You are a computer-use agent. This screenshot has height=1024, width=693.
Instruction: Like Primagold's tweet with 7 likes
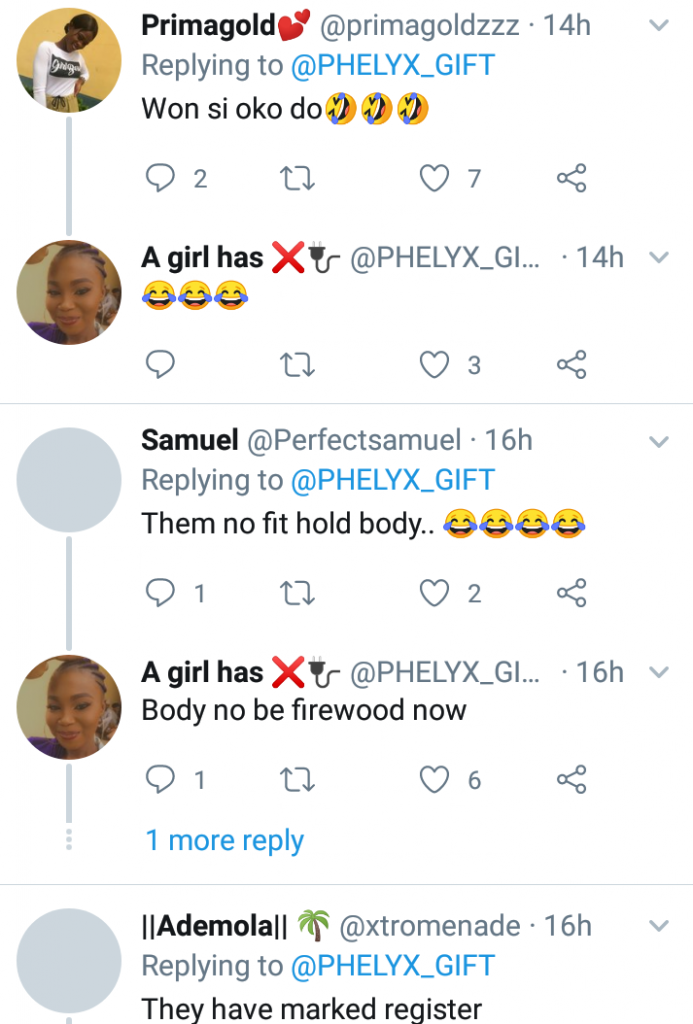tap(434, 179)
